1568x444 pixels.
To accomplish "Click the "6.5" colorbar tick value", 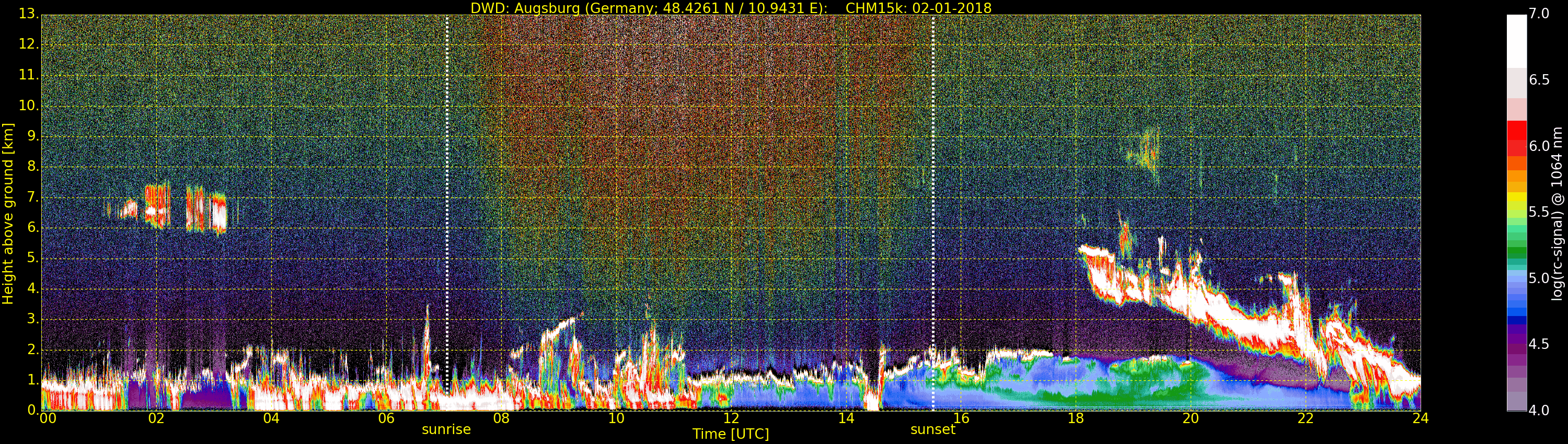I will pyautogui.click(x=1539, y=80).
